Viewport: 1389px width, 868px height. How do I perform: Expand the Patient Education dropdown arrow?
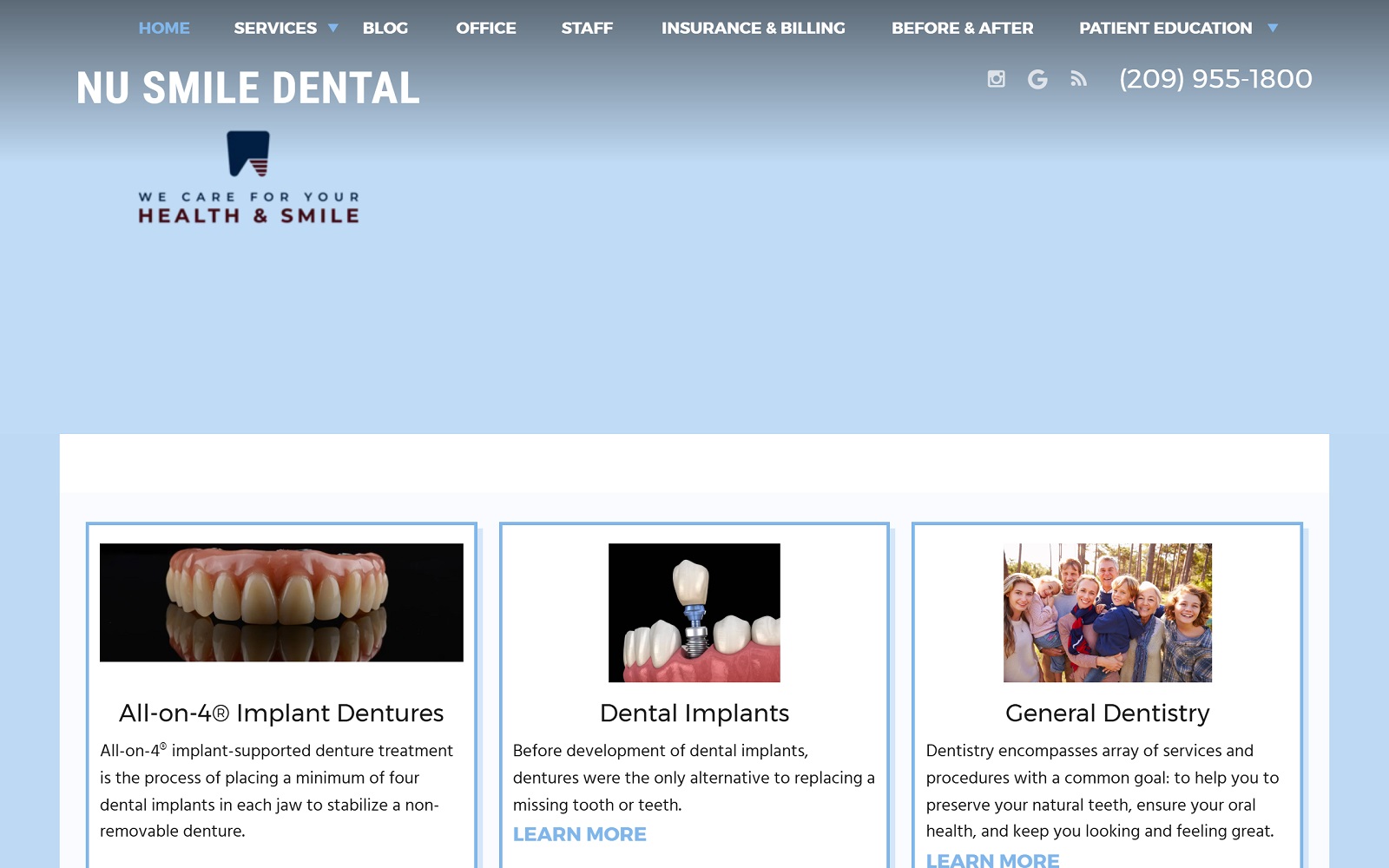[x=1273, y=29]
